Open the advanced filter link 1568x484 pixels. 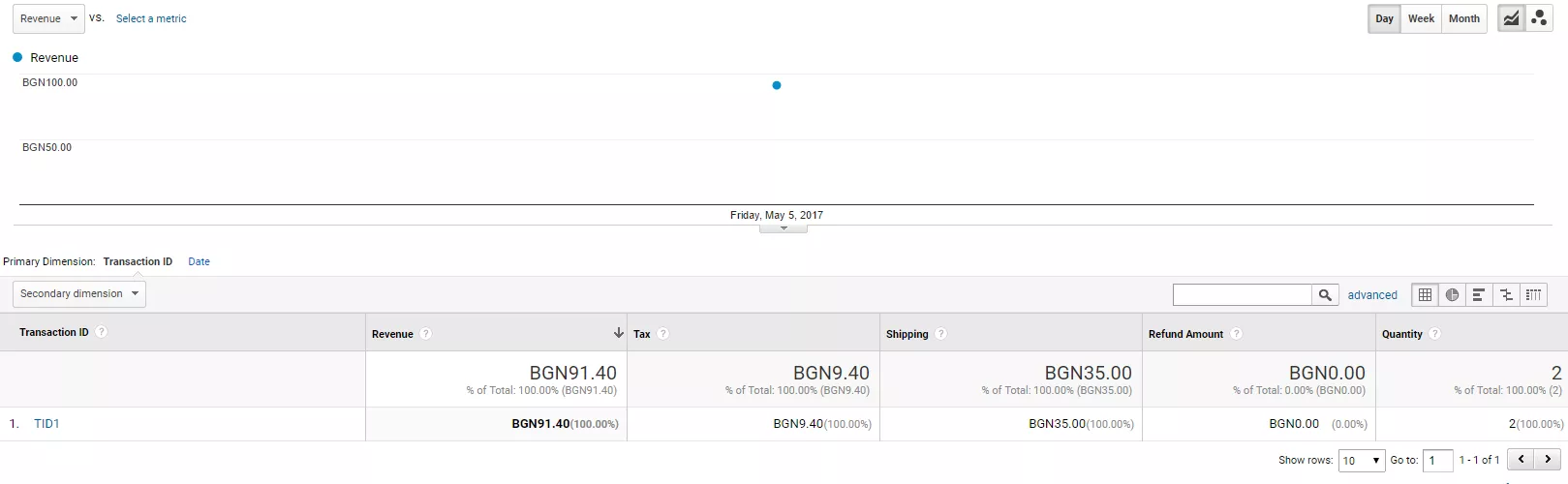point(1372,295)
